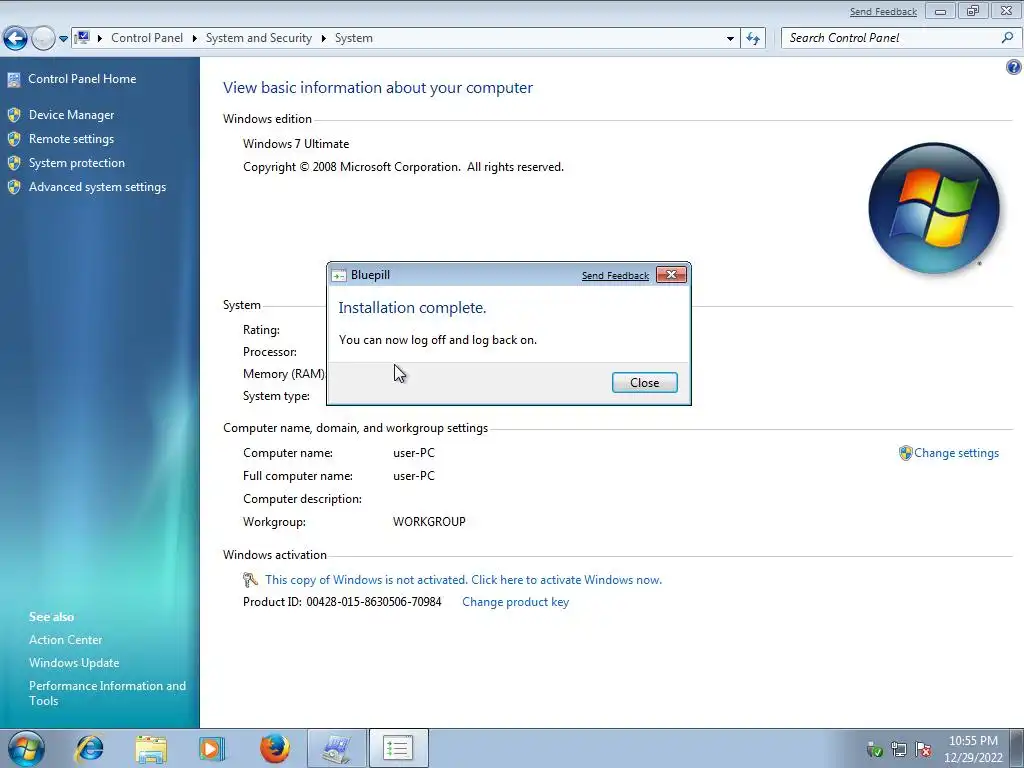Click the network tray icon
The width and height of the screenshot is (1024, 768).
tap(899, 750)
